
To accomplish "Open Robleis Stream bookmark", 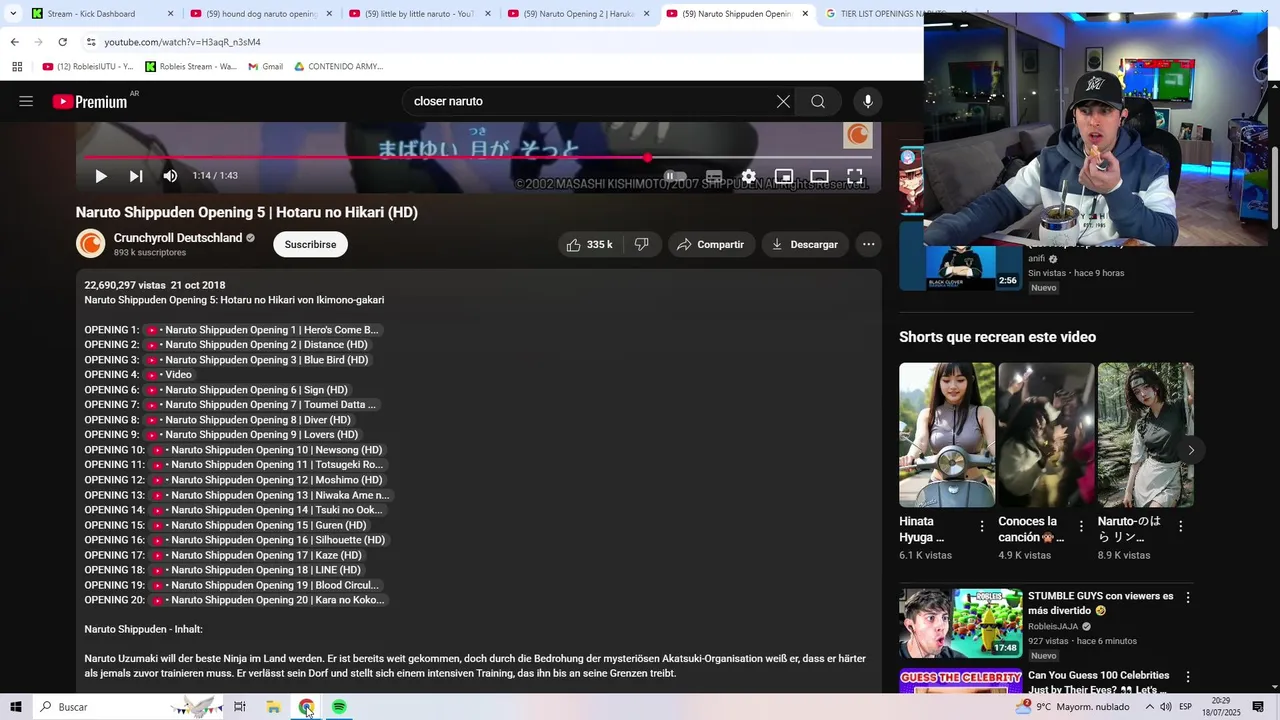I will [191, 67].
